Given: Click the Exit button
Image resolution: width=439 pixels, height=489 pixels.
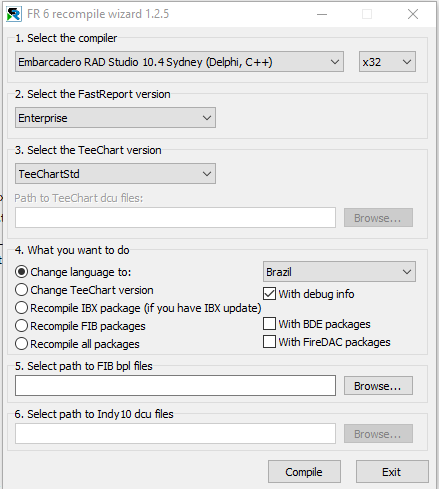Looking at the screenshot, I should click(392, 472).
